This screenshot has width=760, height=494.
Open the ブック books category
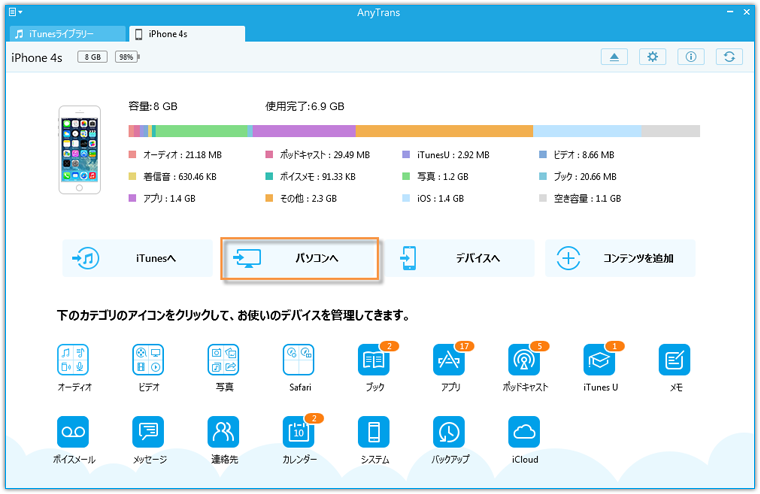point(374,360)
